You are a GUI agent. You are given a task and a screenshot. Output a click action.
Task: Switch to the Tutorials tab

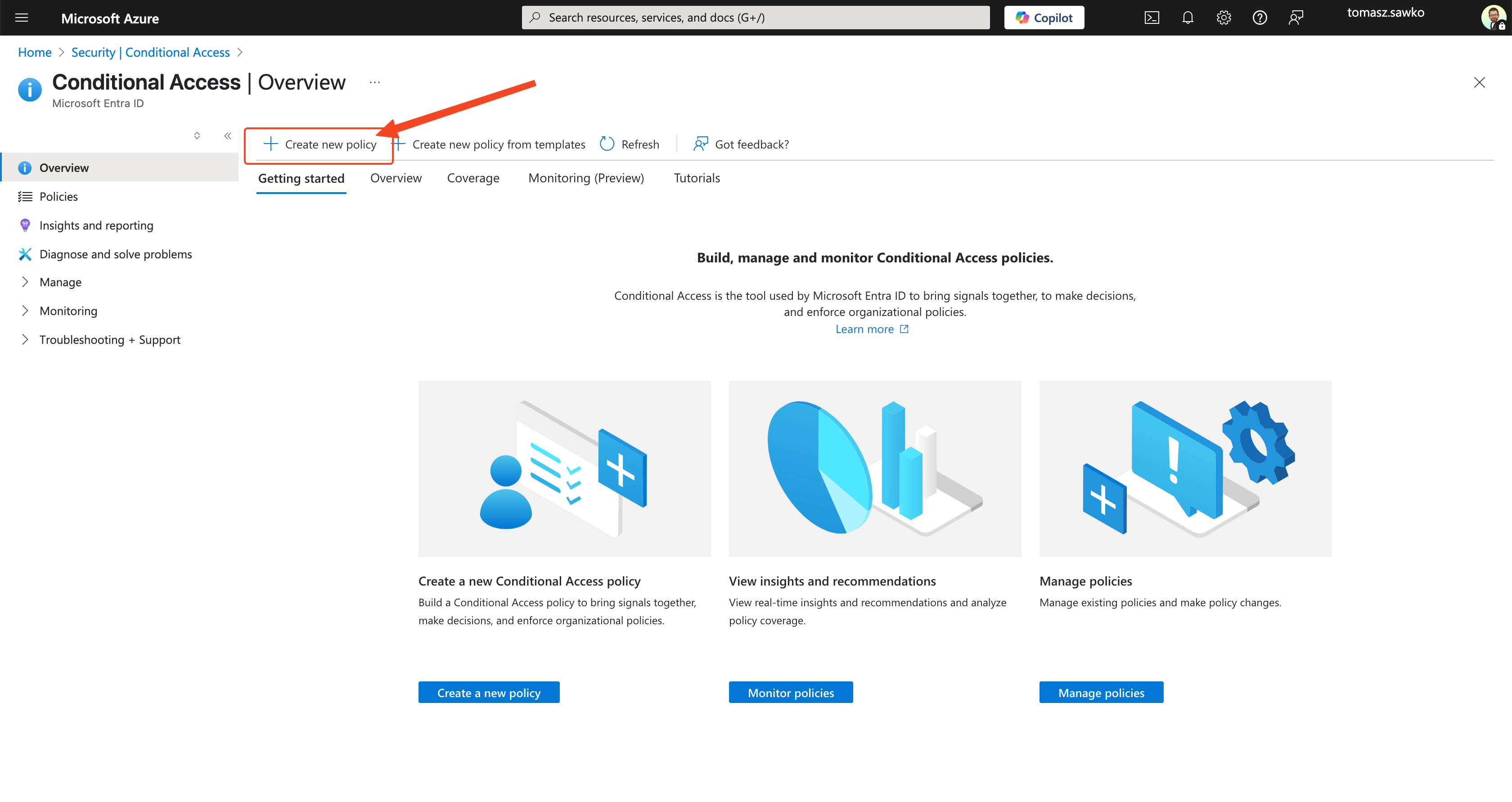pyautogui.click(x=697, y=178)
